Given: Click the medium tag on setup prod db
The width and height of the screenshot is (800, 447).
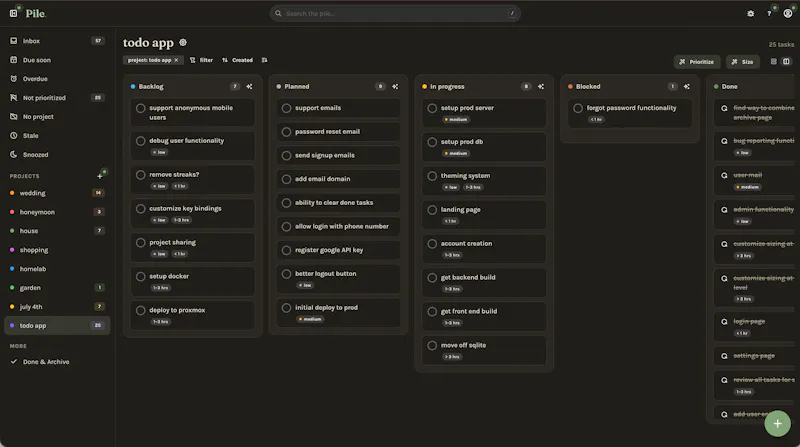Looking at the screenshot, I should click(456, 153).
